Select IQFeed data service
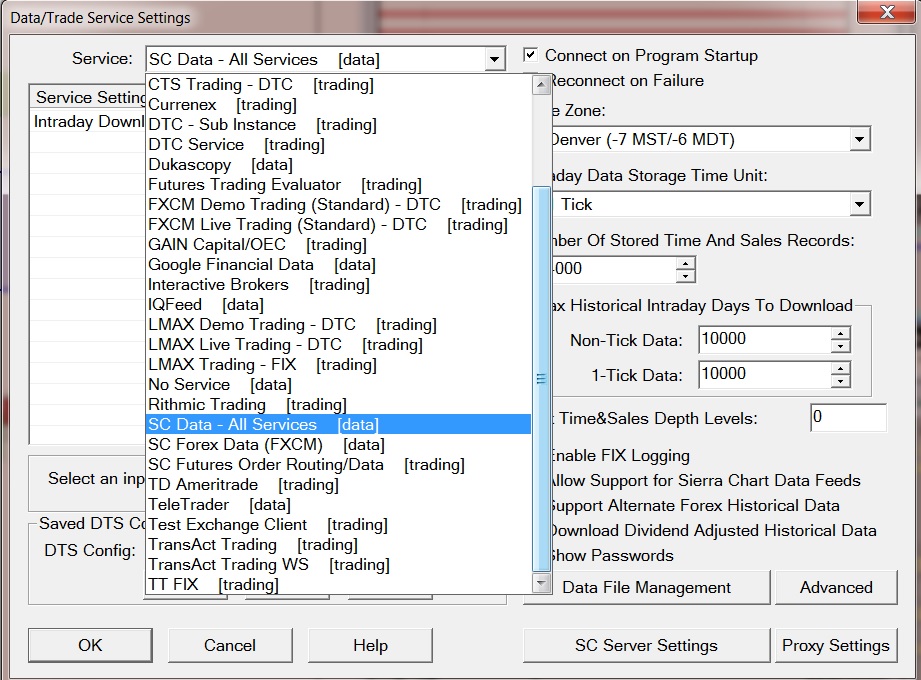Image resolution: width=921 pixels, height=680 pixels. pos(338,304)
